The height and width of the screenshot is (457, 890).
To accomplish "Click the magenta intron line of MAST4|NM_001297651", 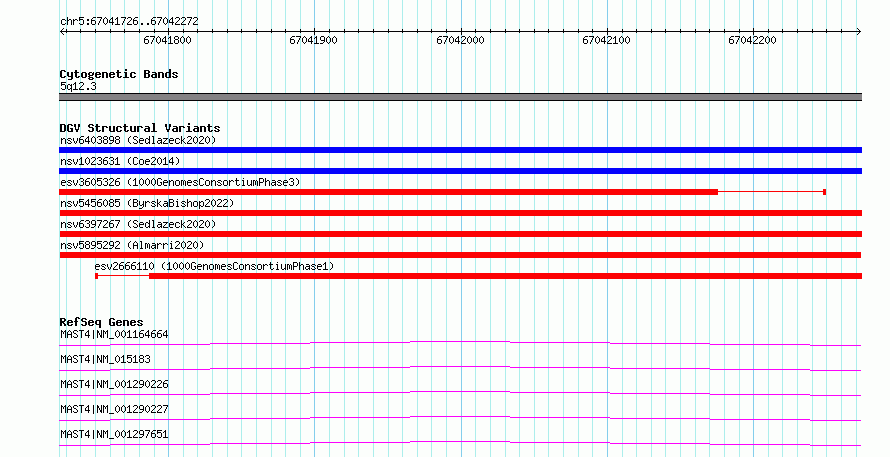I will click(460, 442).
